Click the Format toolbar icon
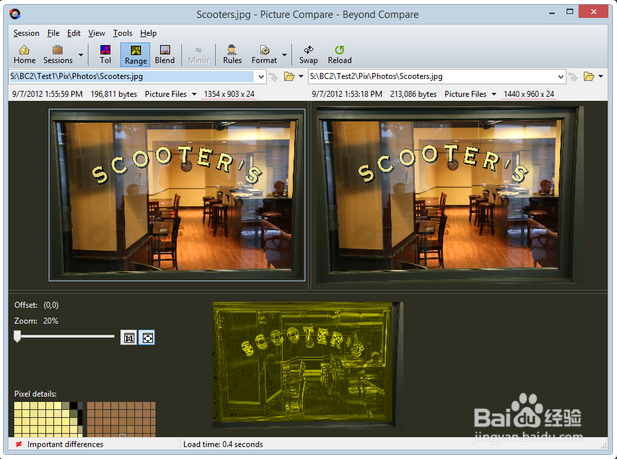Viewport: 617px width, 459px height. coord(264,54)
